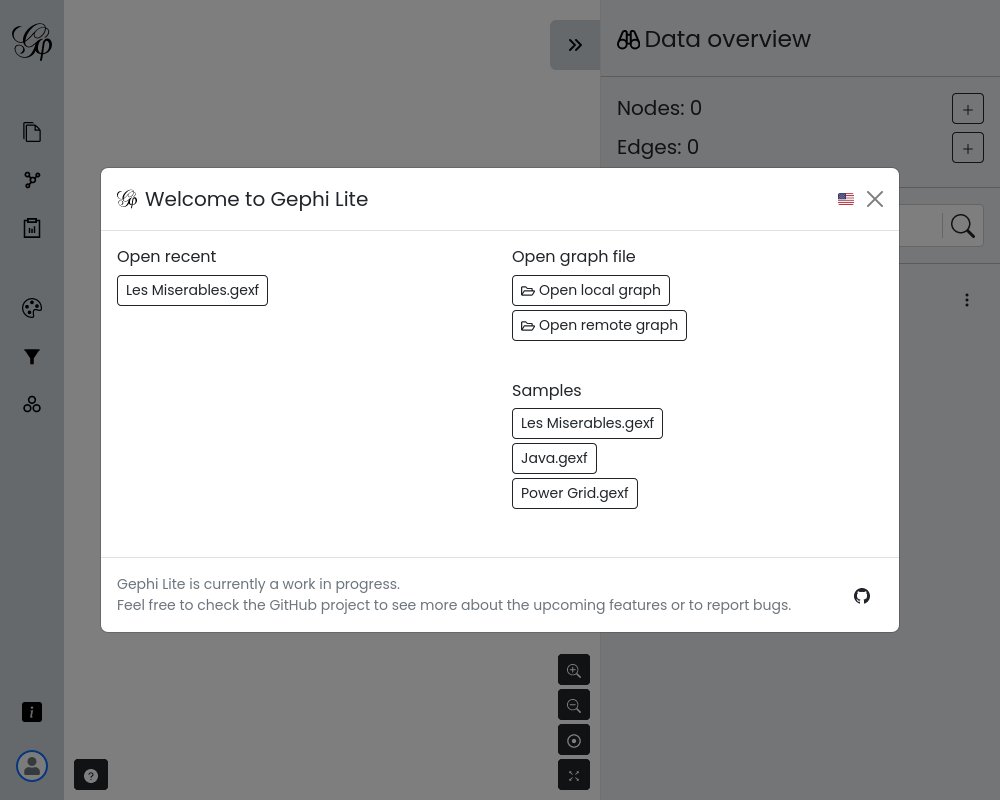1000x800 pixels.
Task: Open the Graph layout icon in sidebar
Action: (x=32, y=180)
